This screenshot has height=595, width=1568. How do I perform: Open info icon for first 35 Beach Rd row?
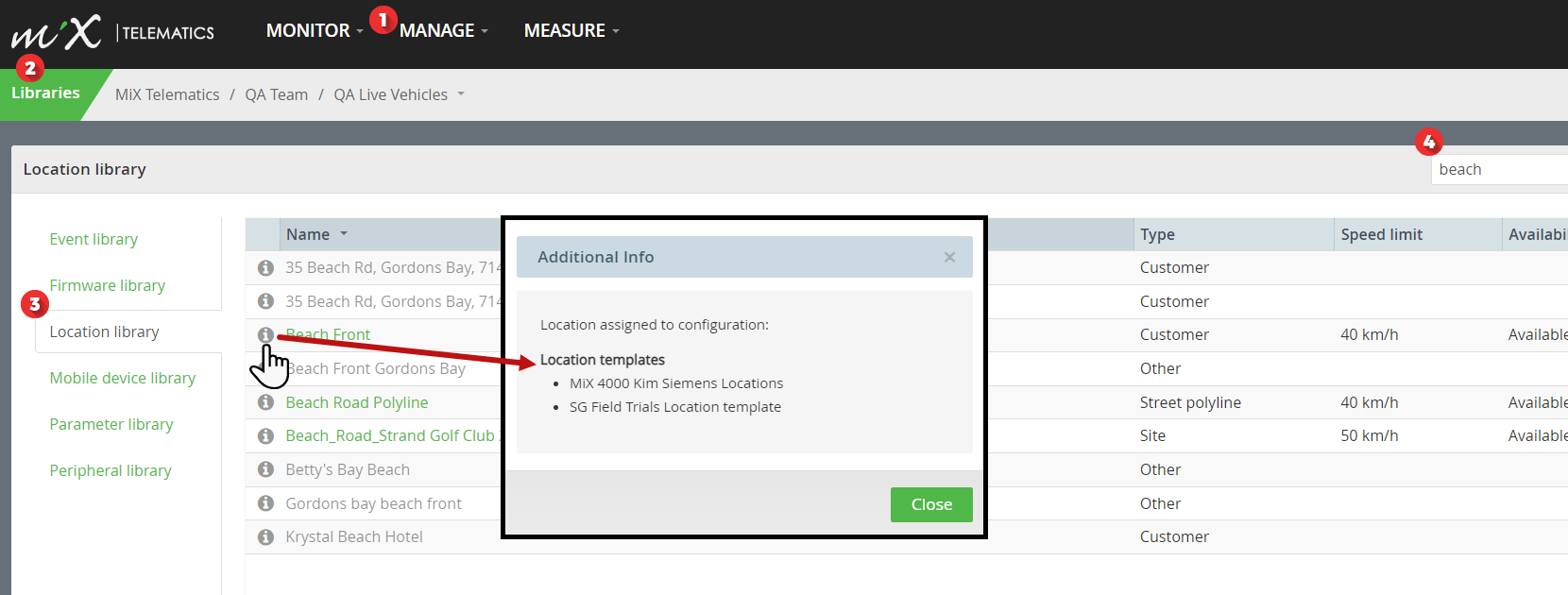266,268
